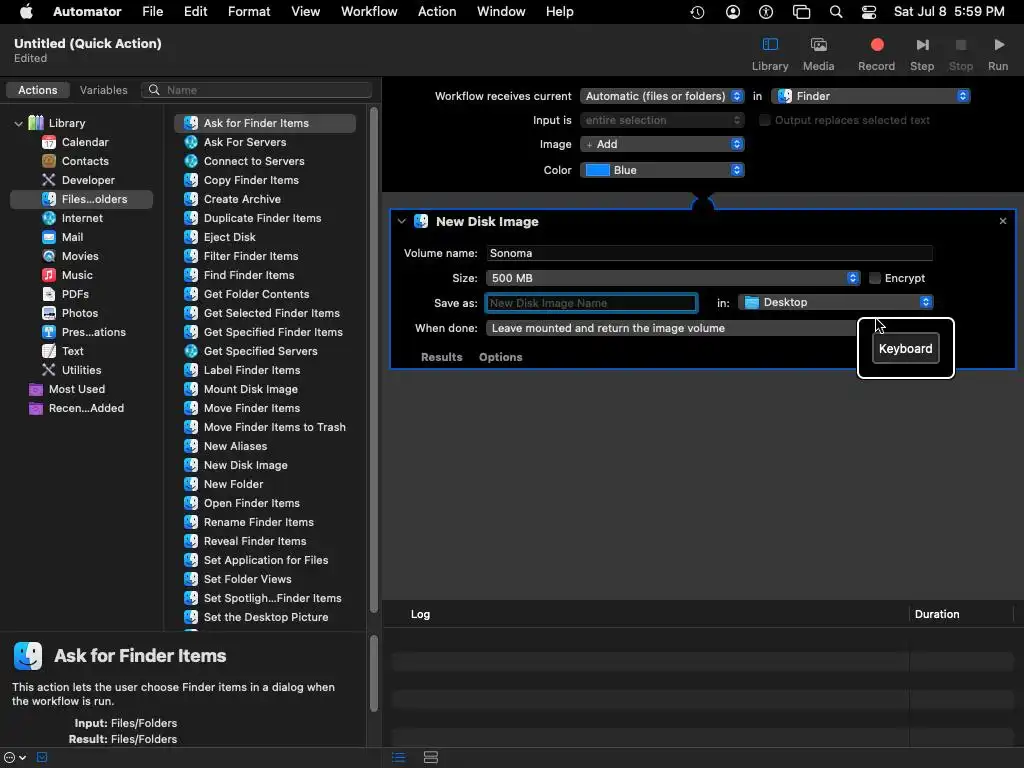
Task: Open the Spotlight search menu bar icon
Action: coord(835,12)
